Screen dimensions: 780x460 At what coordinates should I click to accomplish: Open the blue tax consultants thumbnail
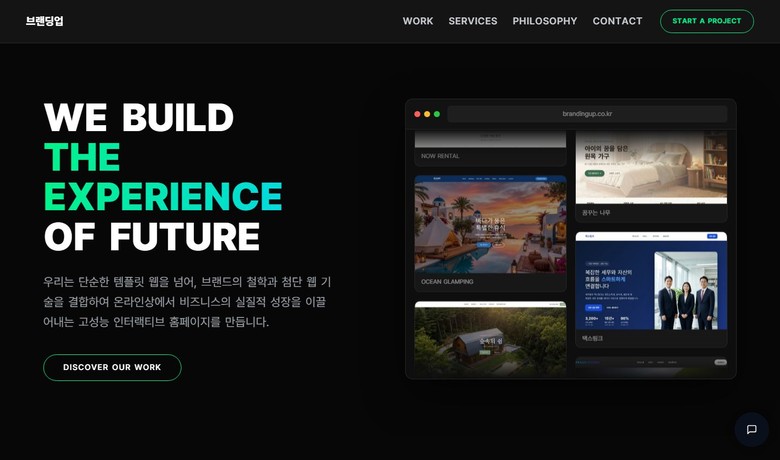(651, 281)
